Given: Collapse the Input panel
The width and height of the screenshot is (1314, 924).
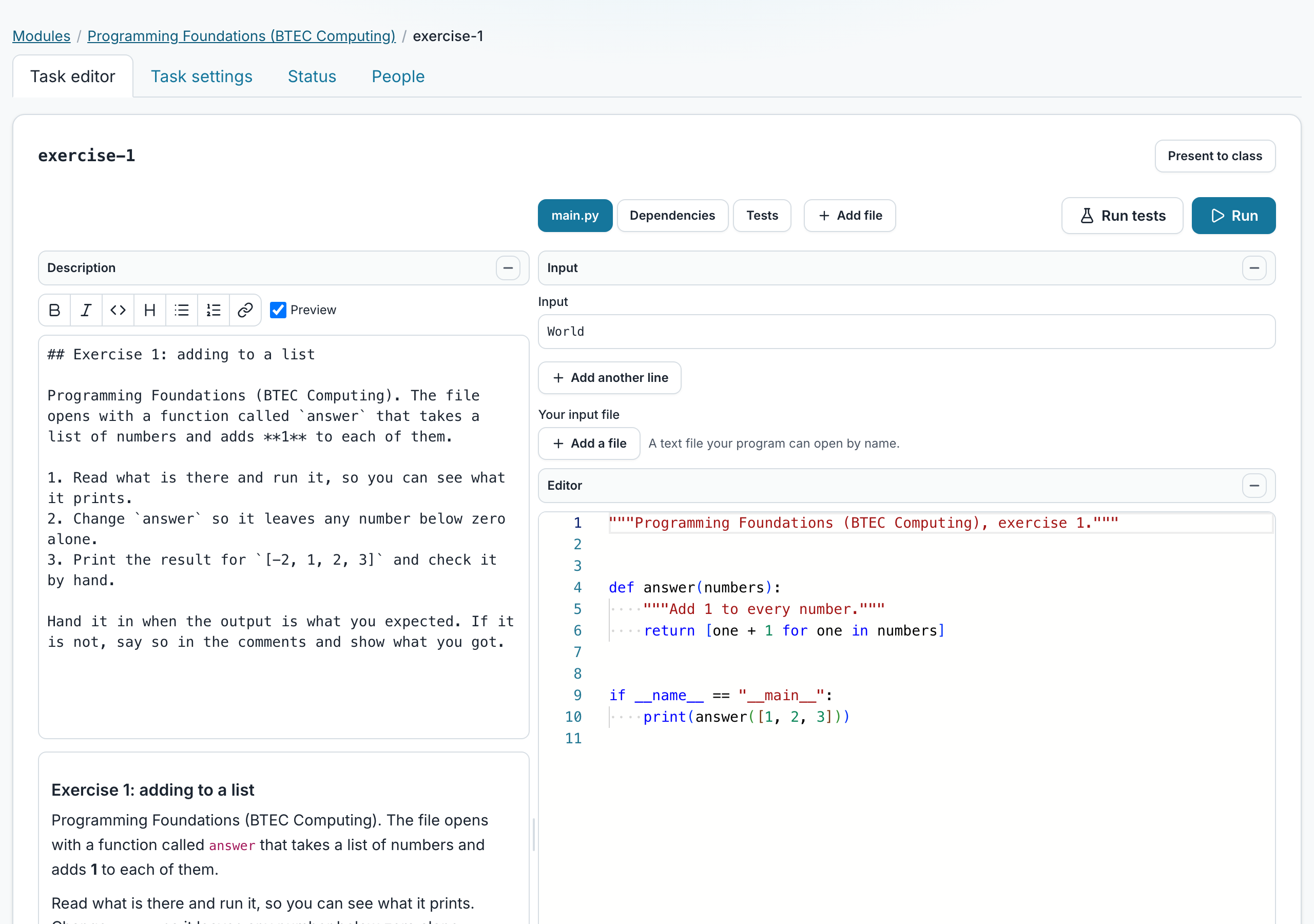Looking at the screenshot, I should point(1254,268).
